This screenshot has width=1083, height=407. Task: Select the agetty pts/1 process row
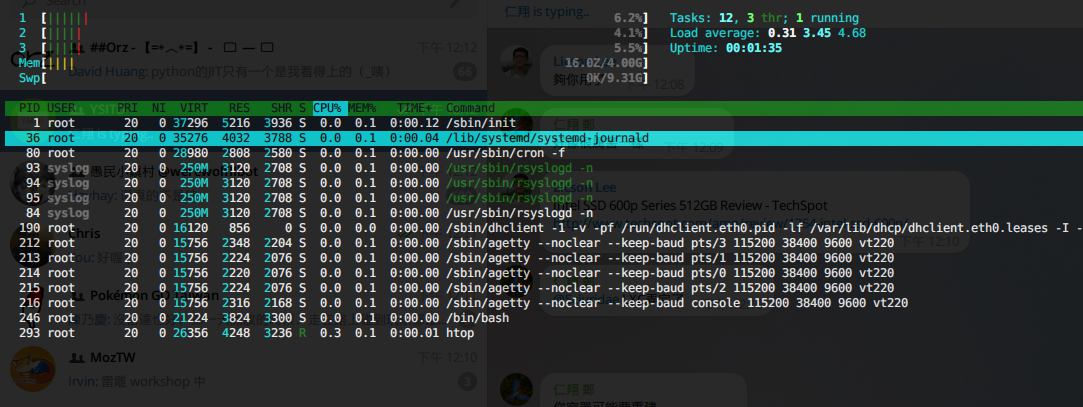point(542,258)
